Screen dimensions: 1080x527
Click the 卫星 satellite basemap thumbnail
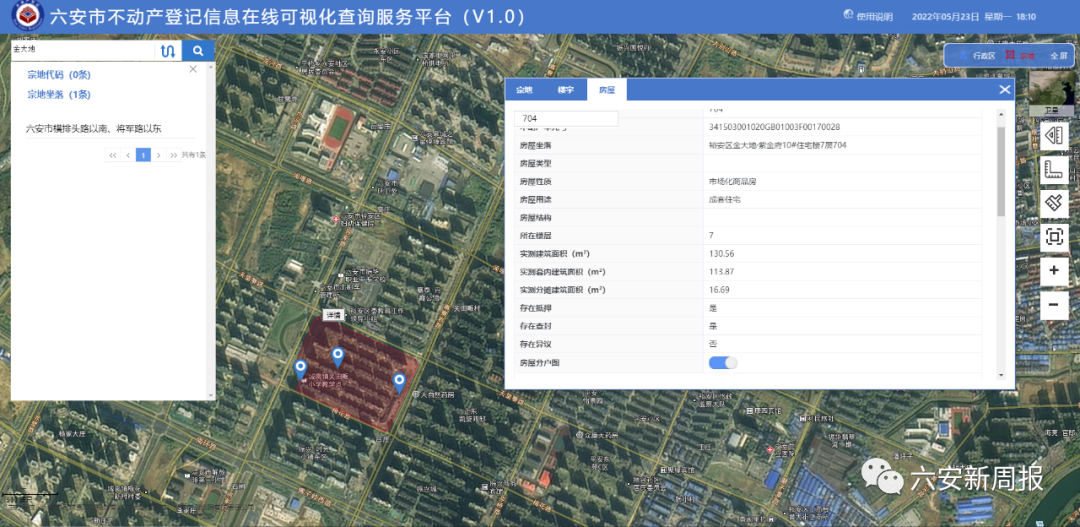click(x=1051, y=92)
